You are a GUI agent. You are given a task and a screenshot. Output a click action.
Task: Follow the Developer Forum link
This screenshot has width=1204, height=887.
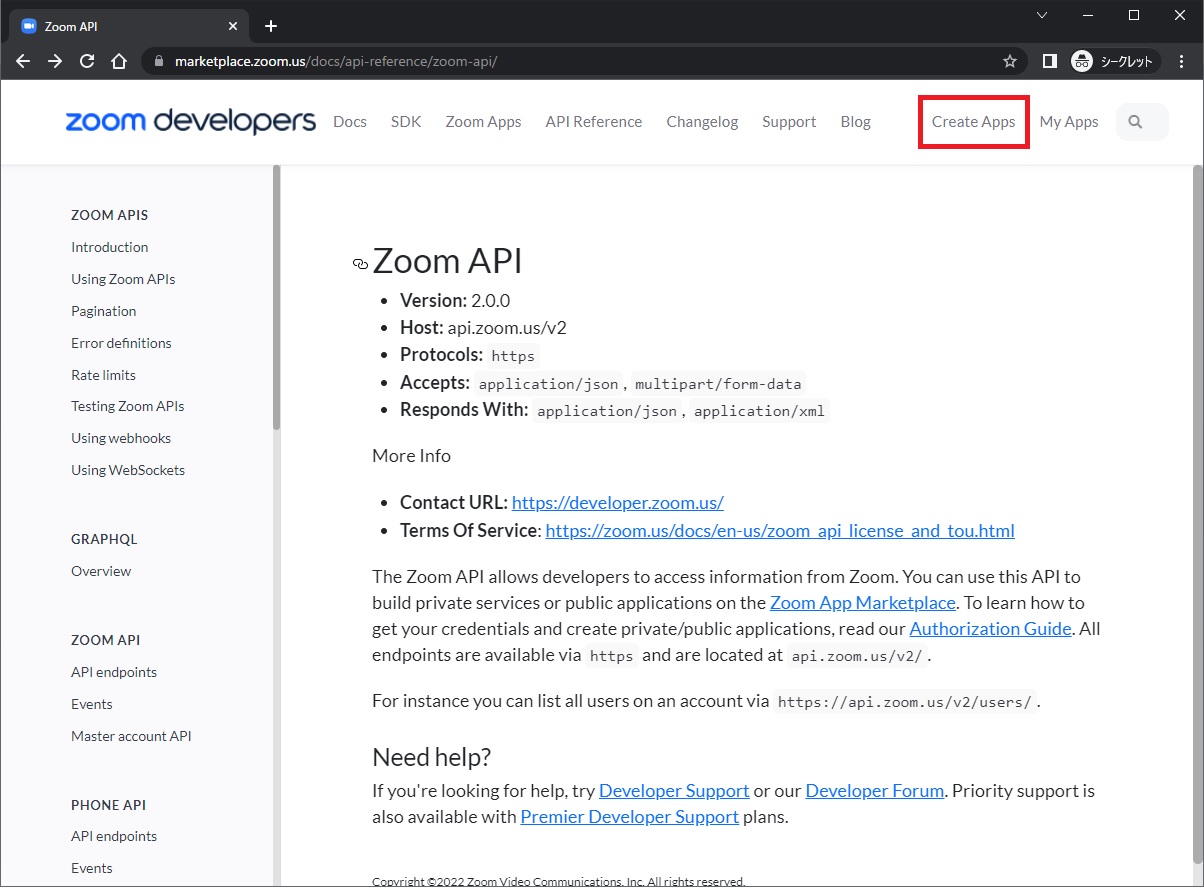(874, 791)
